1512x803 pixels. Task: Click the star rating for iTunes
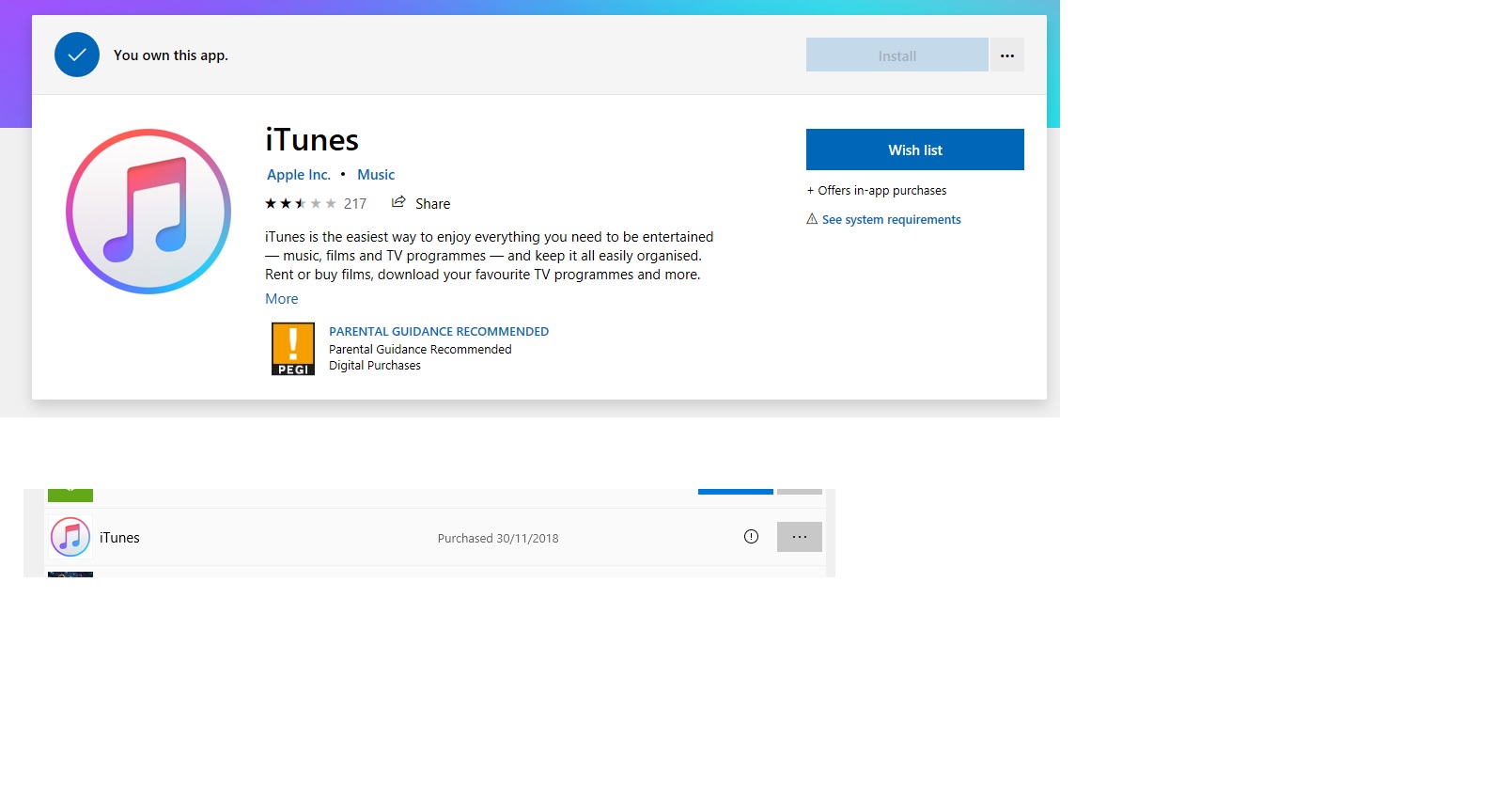pyautogui.click(x=301, y=203)
